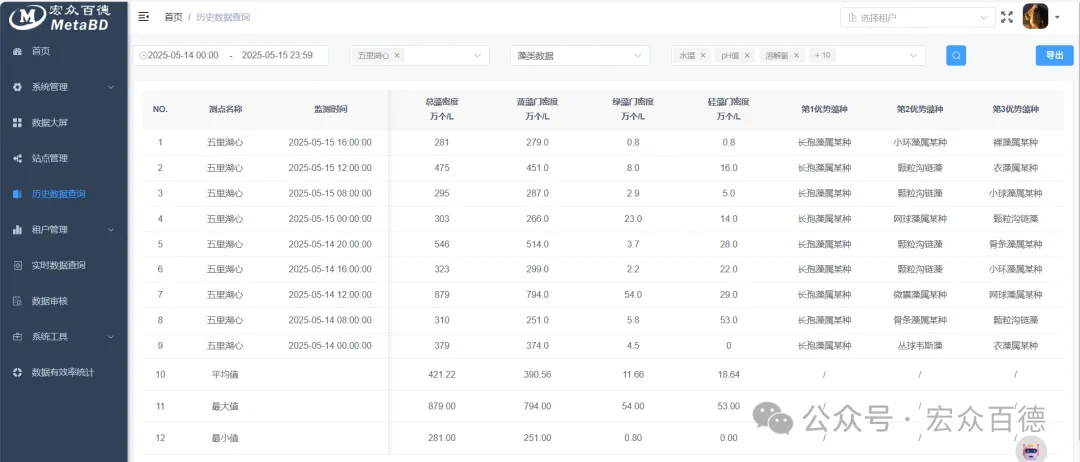
Task: Collapse the sidebar with the hamburger icon
Action: pos(143,17)
